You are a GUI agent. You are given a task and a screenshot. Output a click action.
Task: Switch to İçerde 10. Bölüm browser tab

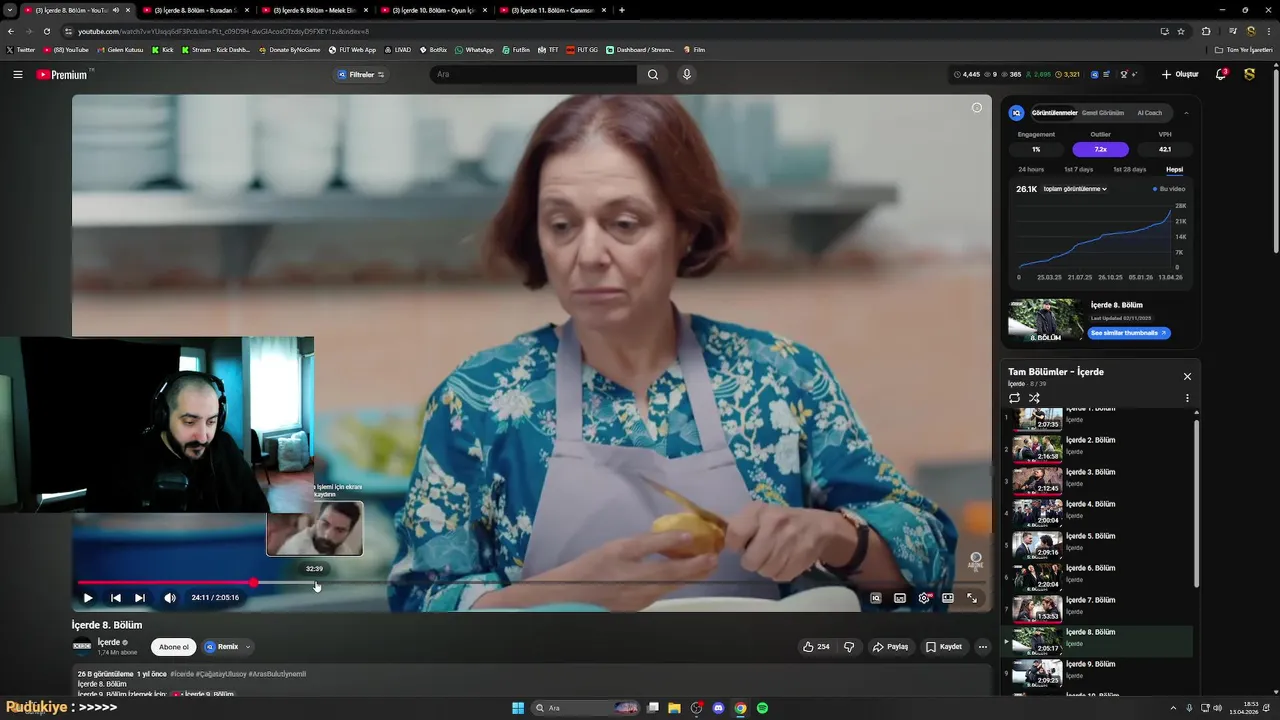[x=432, y=10]
